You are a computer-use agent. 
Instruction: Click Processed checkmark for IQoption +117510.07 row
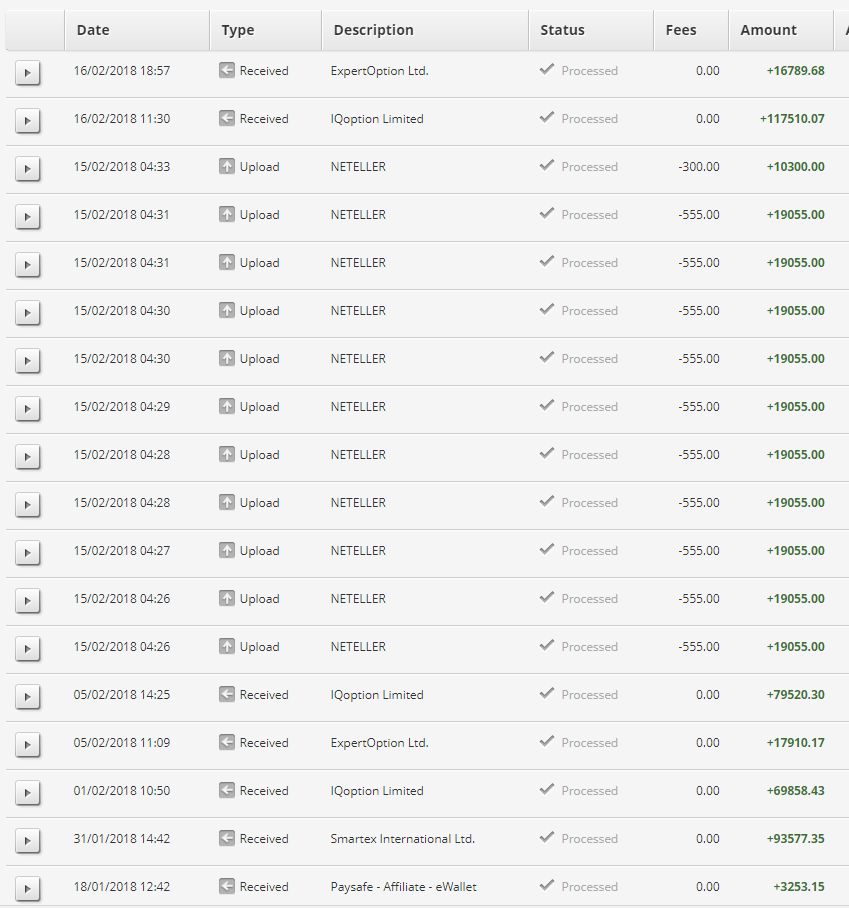pyautogui.click(x=546, y=118)
